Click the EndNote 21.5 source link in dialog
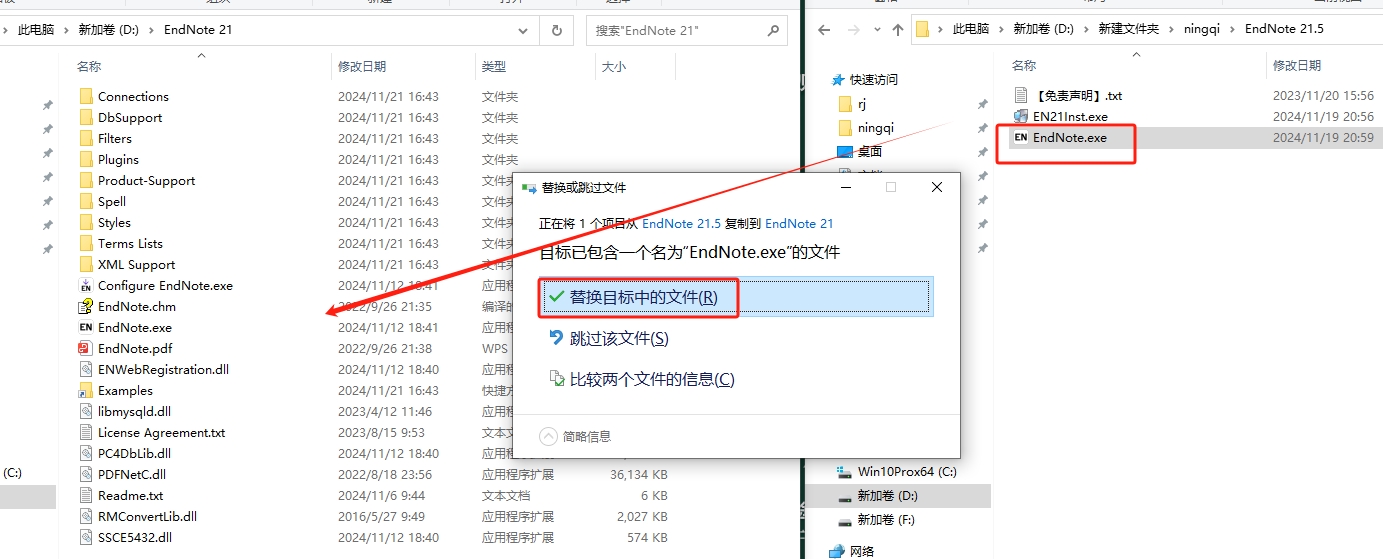Screen dimensions: 1383x559 681,223
